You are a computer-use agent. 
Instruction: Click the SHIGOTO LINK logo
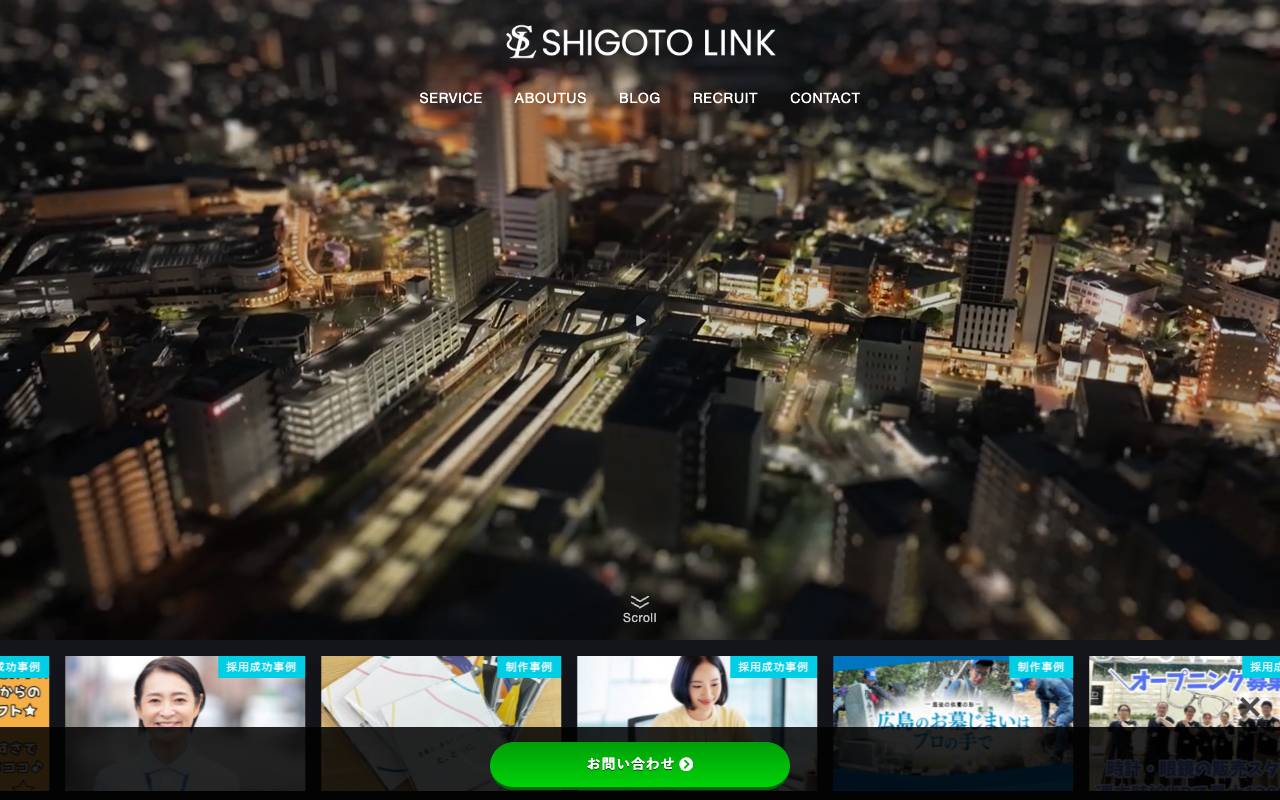click(x=640, y=42)
